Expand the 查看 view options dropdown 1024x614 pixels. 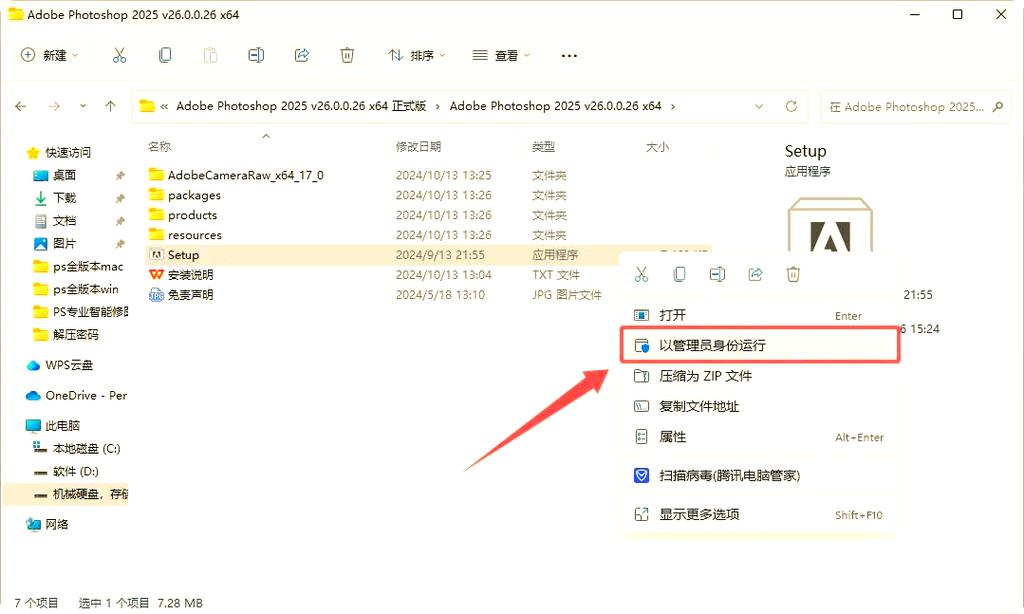pos(500,55)
